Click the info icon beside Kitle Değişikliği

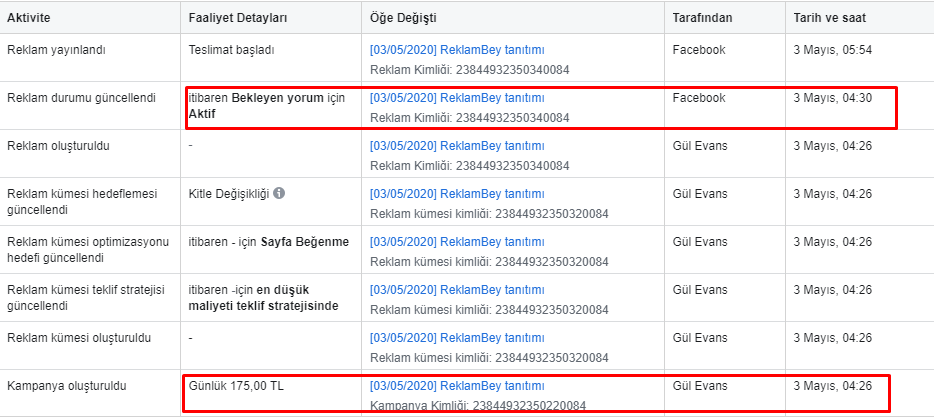point(279,194)
